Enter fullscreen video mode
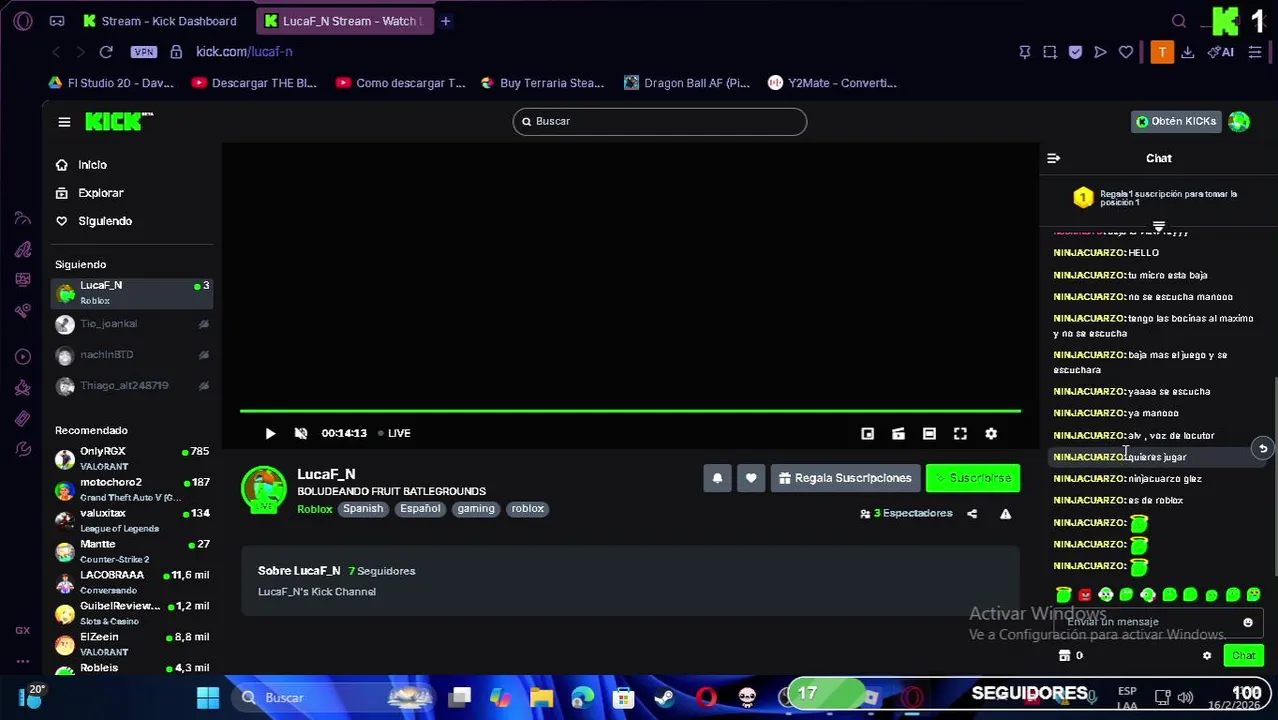 pyautogui.click(x=960, y=433)
